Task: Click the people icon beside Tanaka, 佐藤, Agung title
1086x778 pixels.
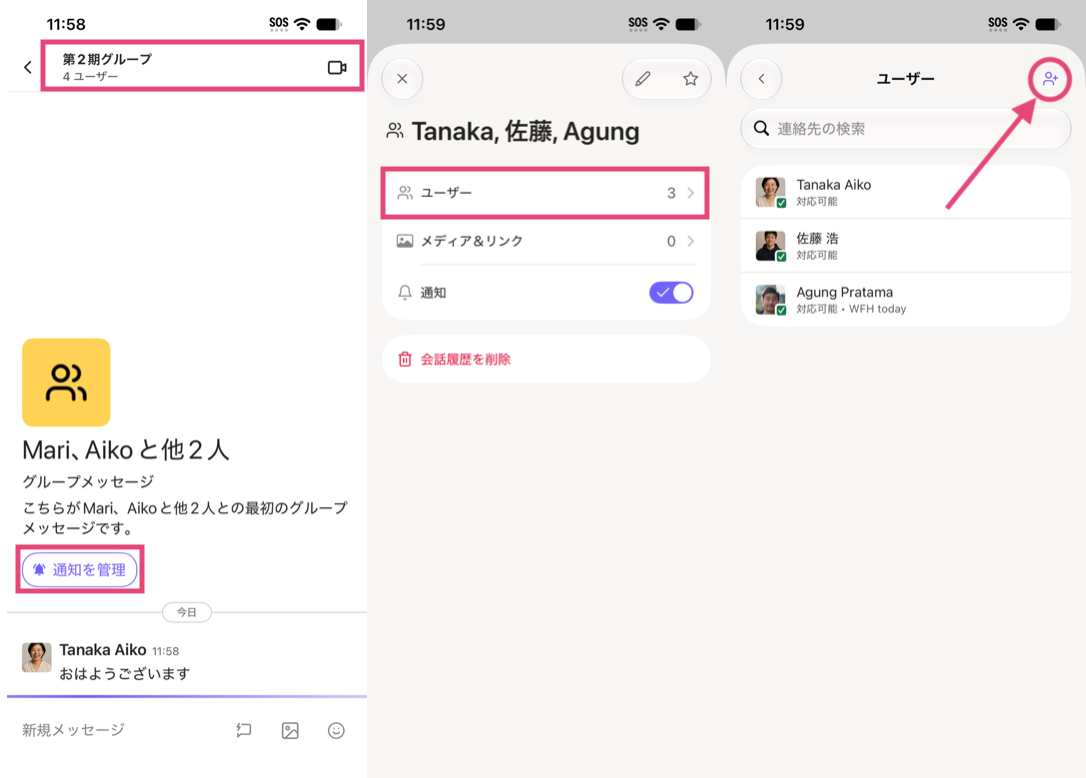Action: tap(395, 130)
